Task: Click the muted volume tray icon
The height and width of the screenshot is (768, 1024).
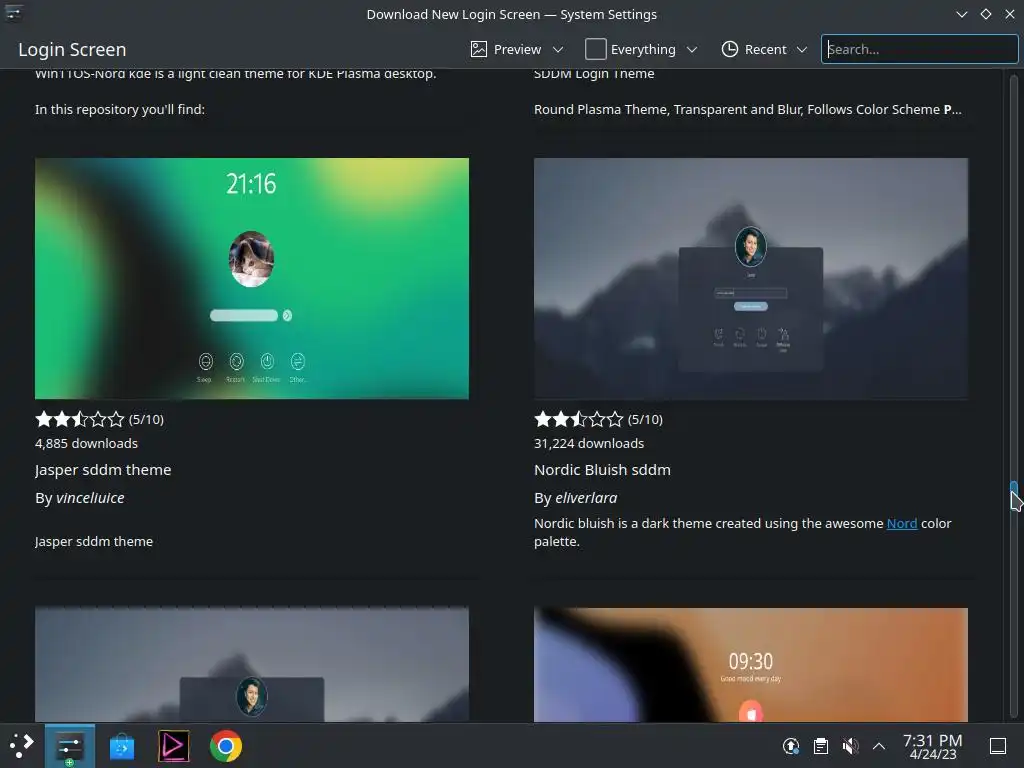Action: point(850,746)
